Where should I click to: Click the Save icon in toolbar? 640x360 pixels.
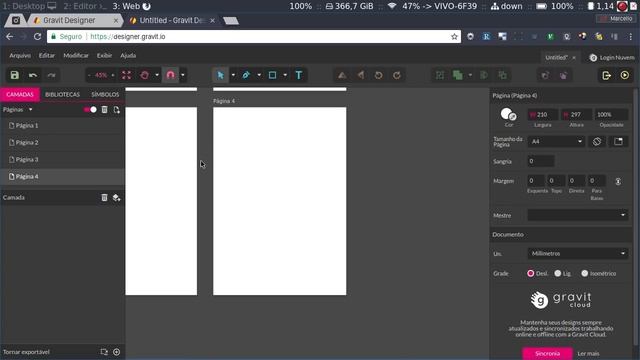[15, 75]
